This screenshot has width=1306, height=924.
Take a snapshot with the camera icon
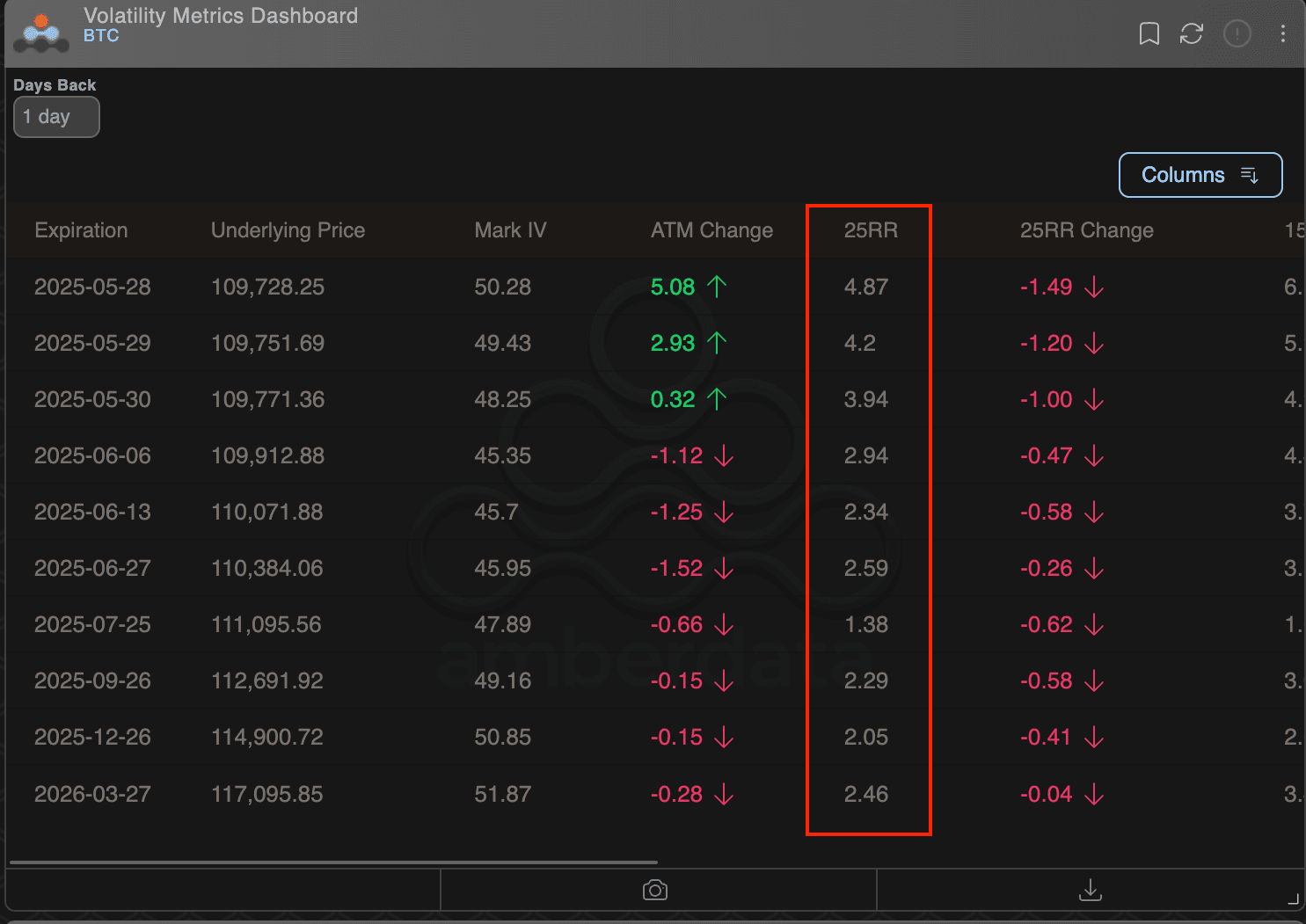coord(655,891)
